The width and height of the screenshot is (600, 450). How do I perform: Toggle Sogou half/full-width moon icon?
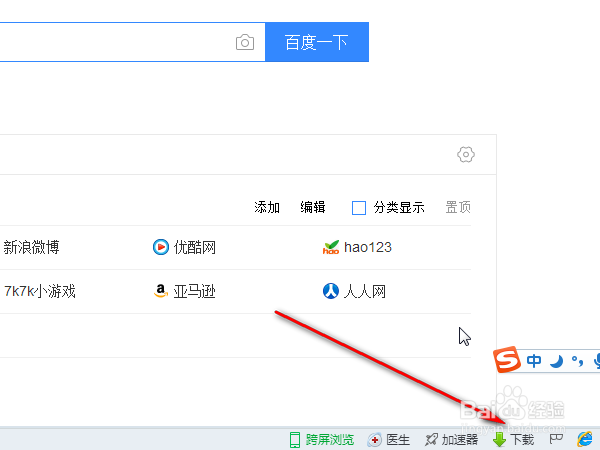pyautogui.click(x=556, y=361)
